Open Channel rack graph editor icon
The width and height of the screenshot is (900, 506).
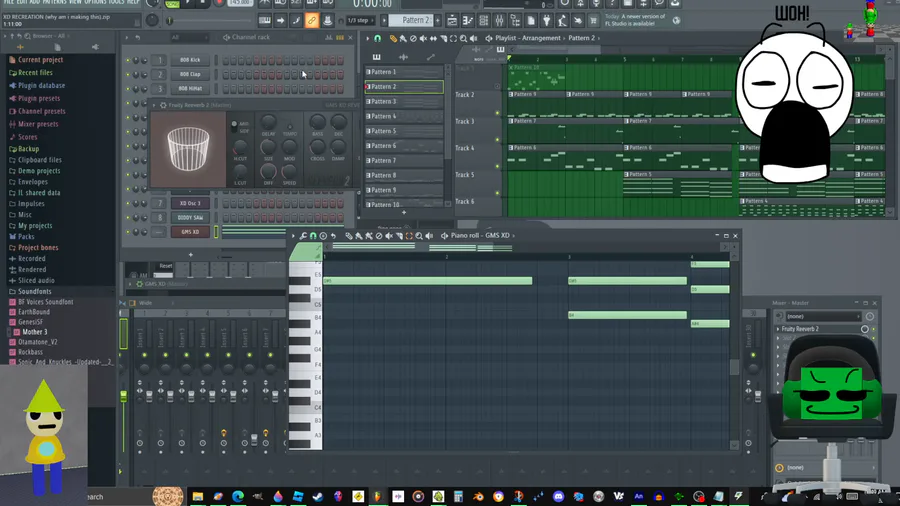(329, 37)
